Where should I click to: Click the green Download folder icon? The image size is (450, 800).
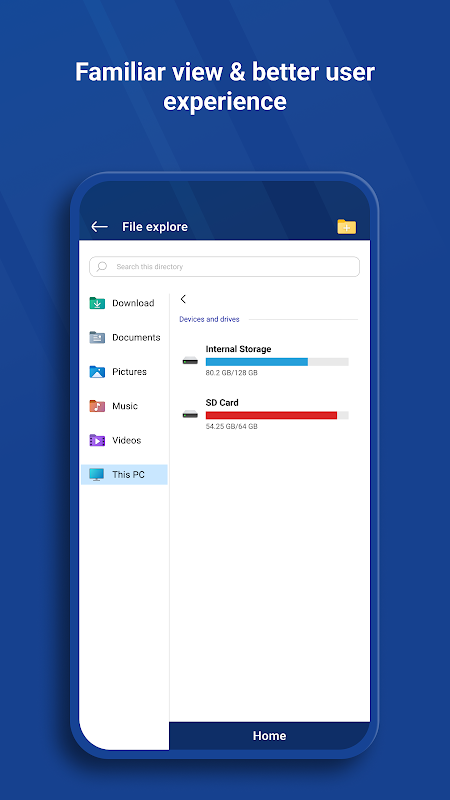coord(97,303)
